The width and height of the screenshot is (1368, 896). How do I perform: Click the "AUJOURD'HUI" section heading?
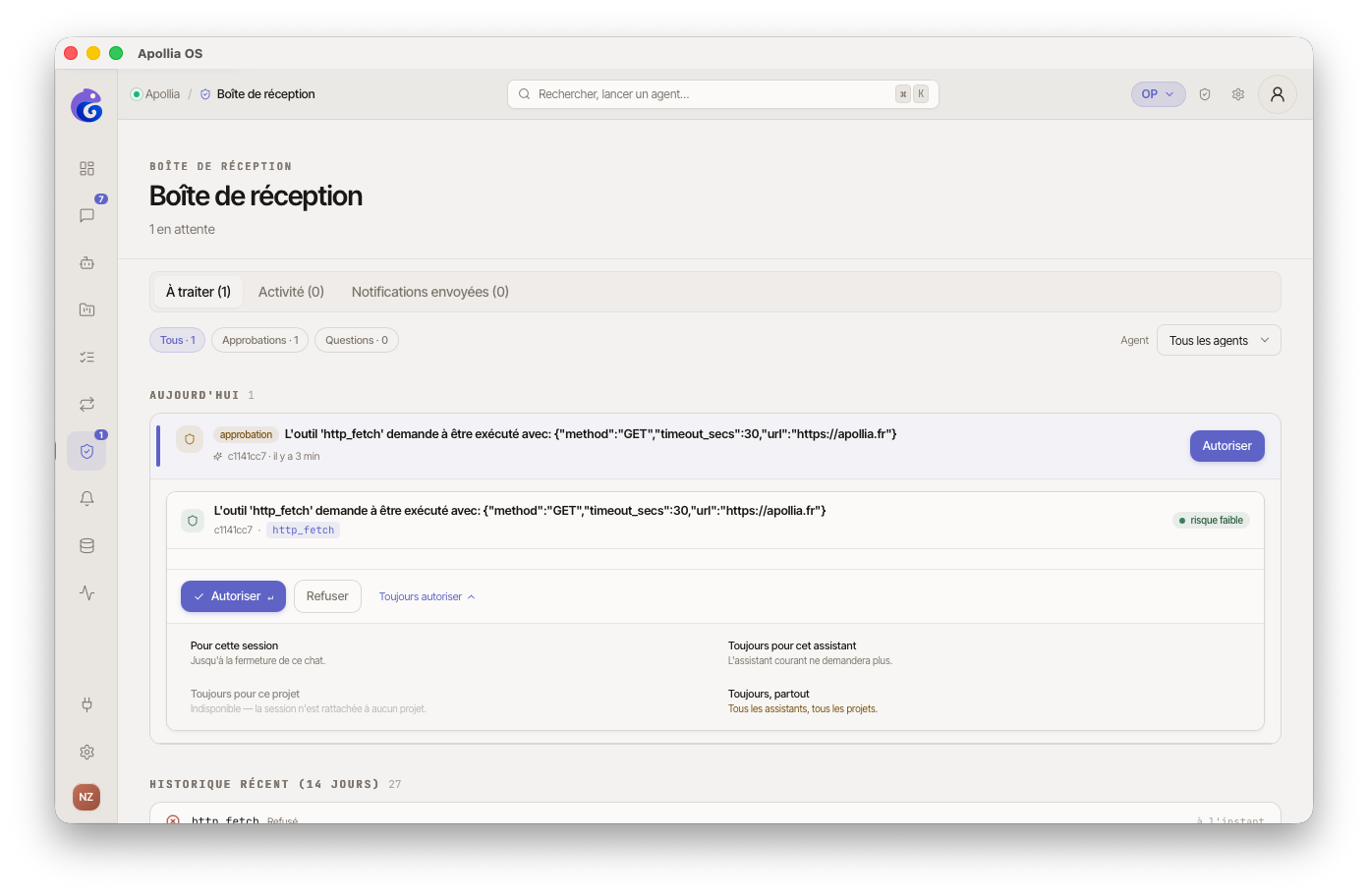click(x=195, y=395)
